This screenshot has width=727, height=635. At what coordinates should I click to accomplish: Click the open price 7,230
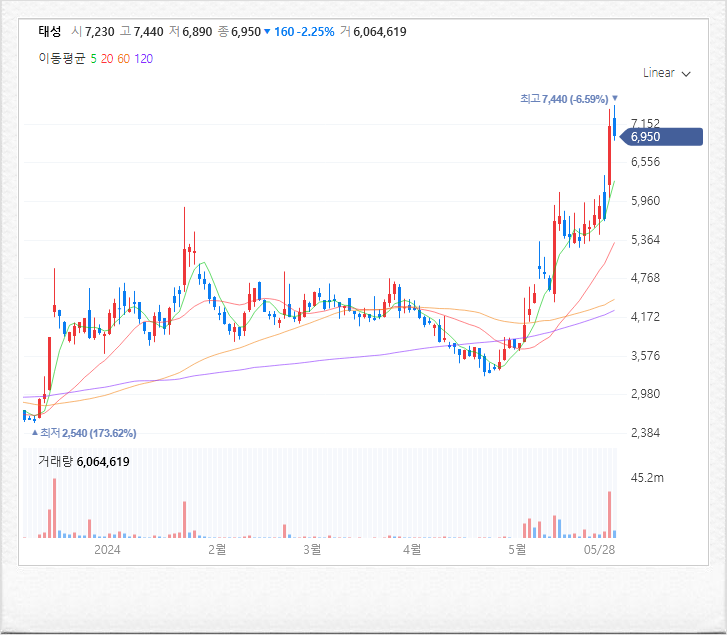[100, 32]
